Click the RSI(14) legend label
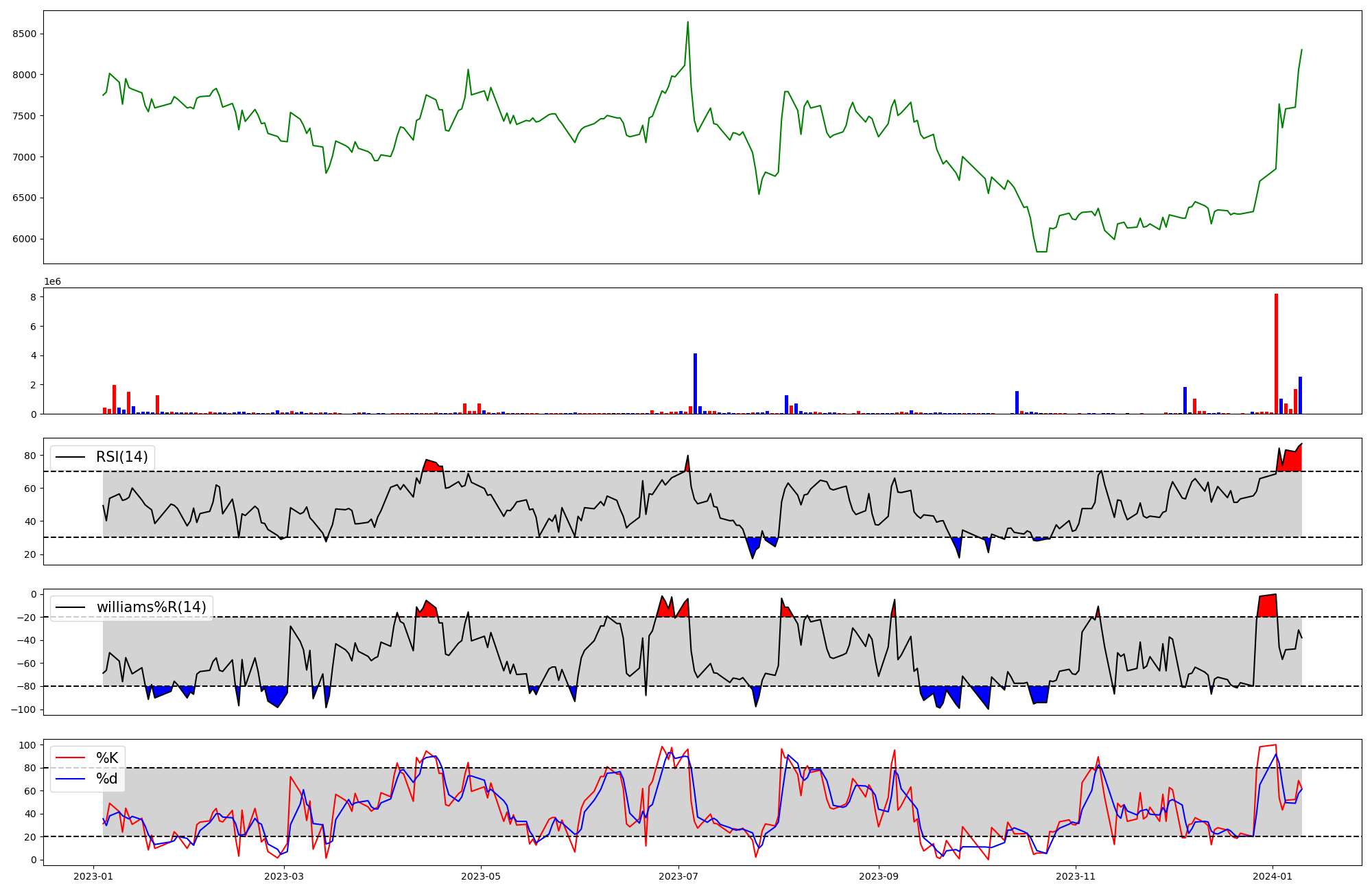Screen dimensions: 1372x892 (121, 457)
